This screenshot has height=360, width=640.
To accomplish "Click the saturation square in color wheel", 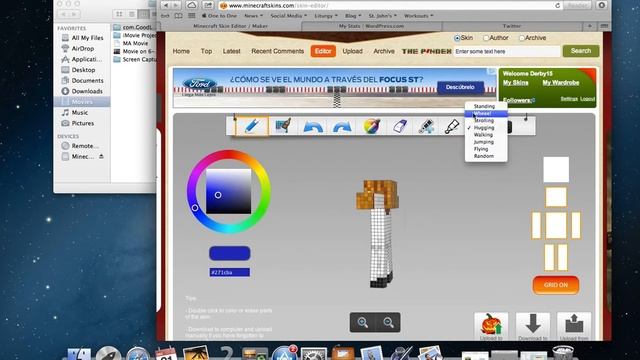I will 228,191.
